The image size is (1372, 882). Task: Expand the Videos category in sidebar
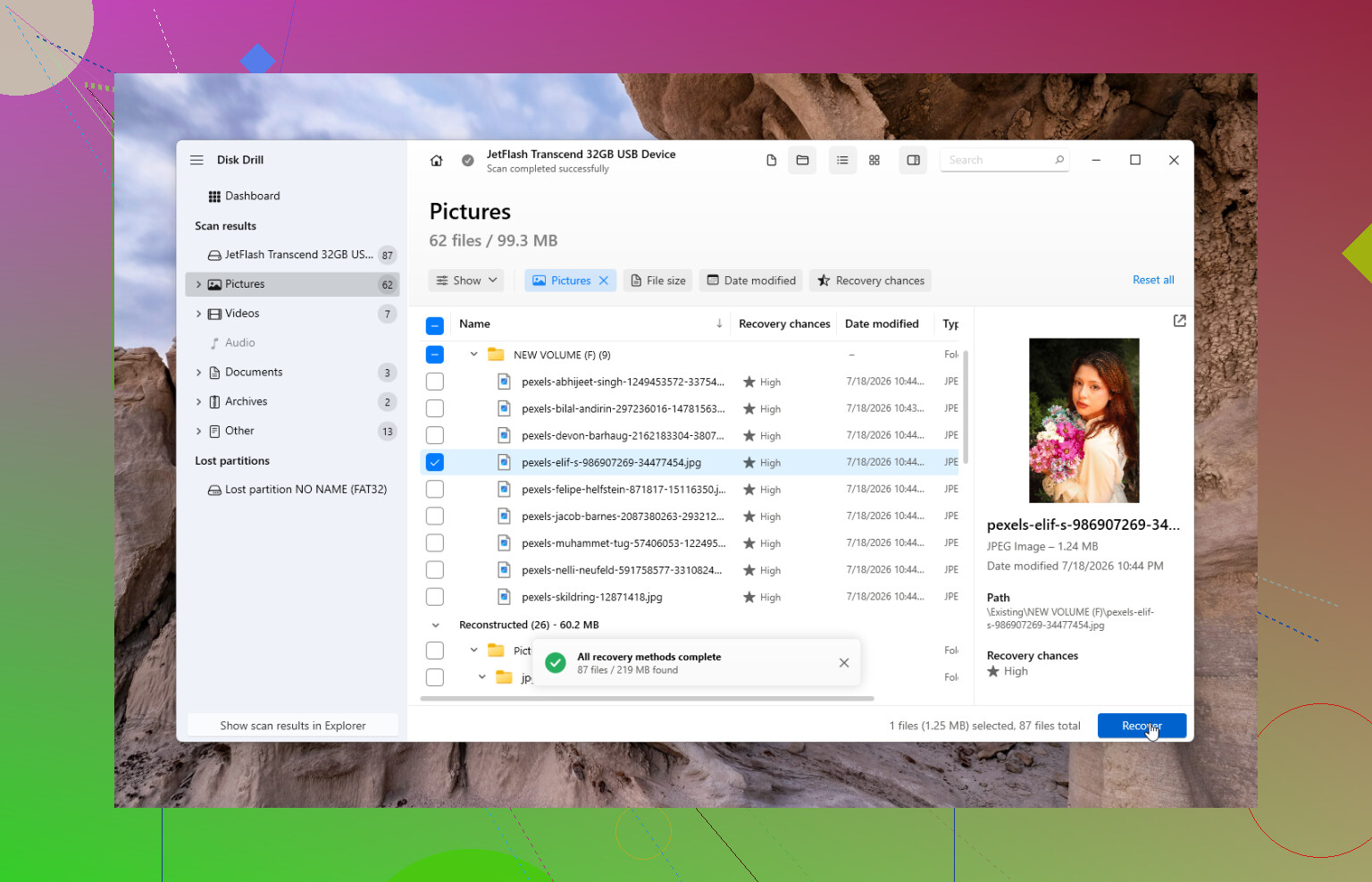click(198, 314)
